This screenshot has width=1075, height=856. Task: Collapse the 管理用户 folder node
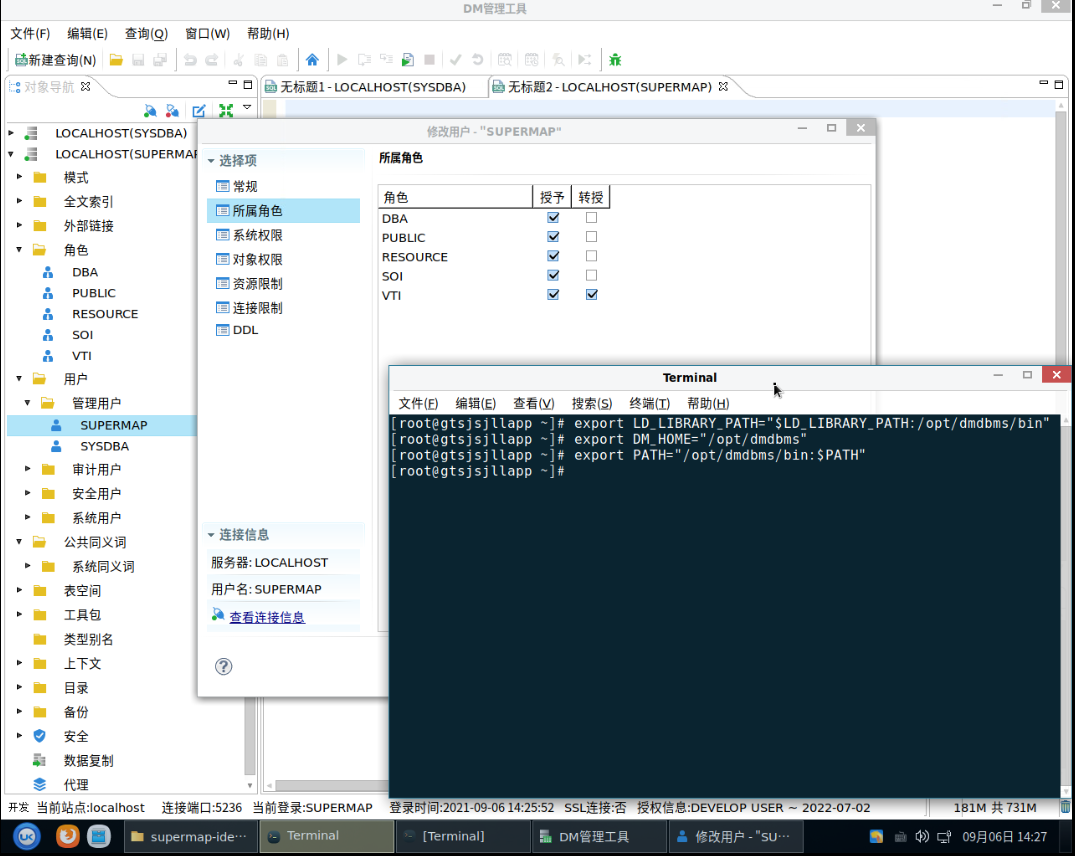pos(27,402)
